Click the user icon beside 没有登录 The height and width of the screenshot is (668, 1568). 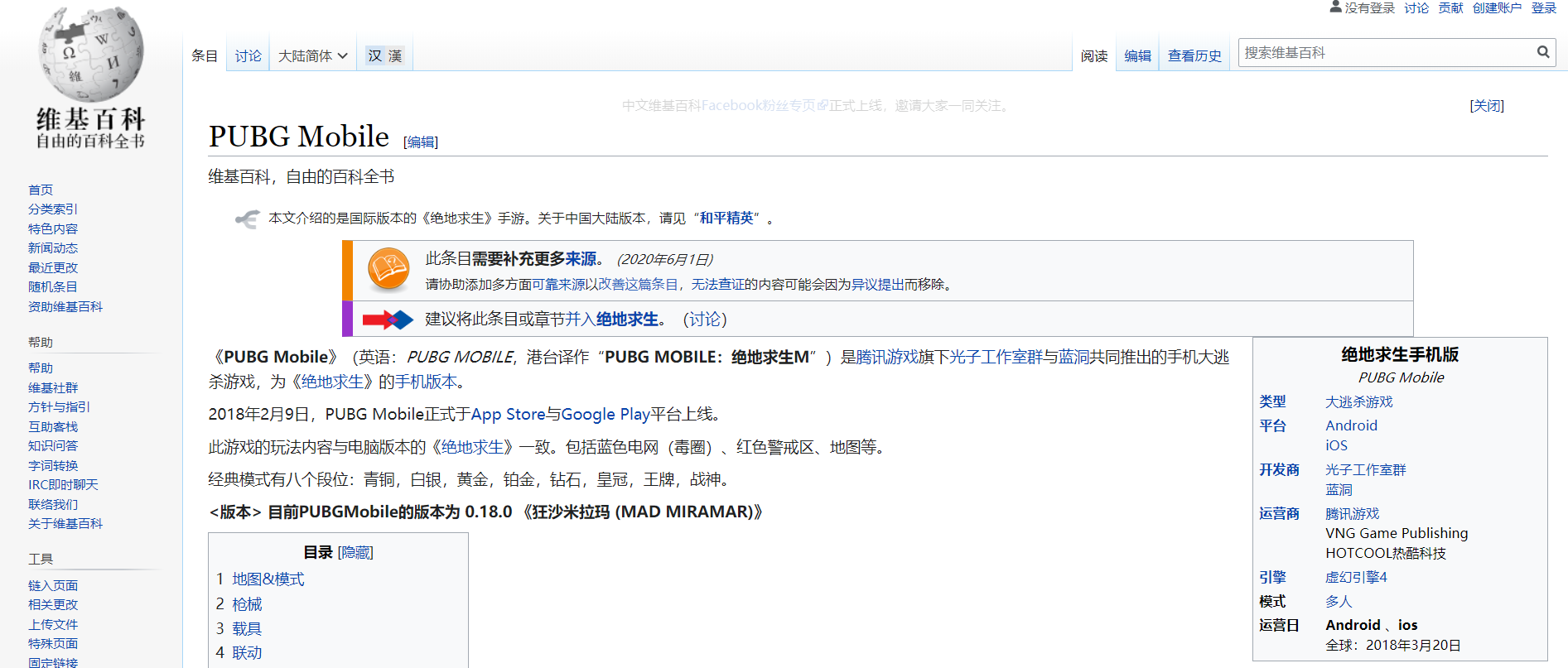click(1335, 7)
